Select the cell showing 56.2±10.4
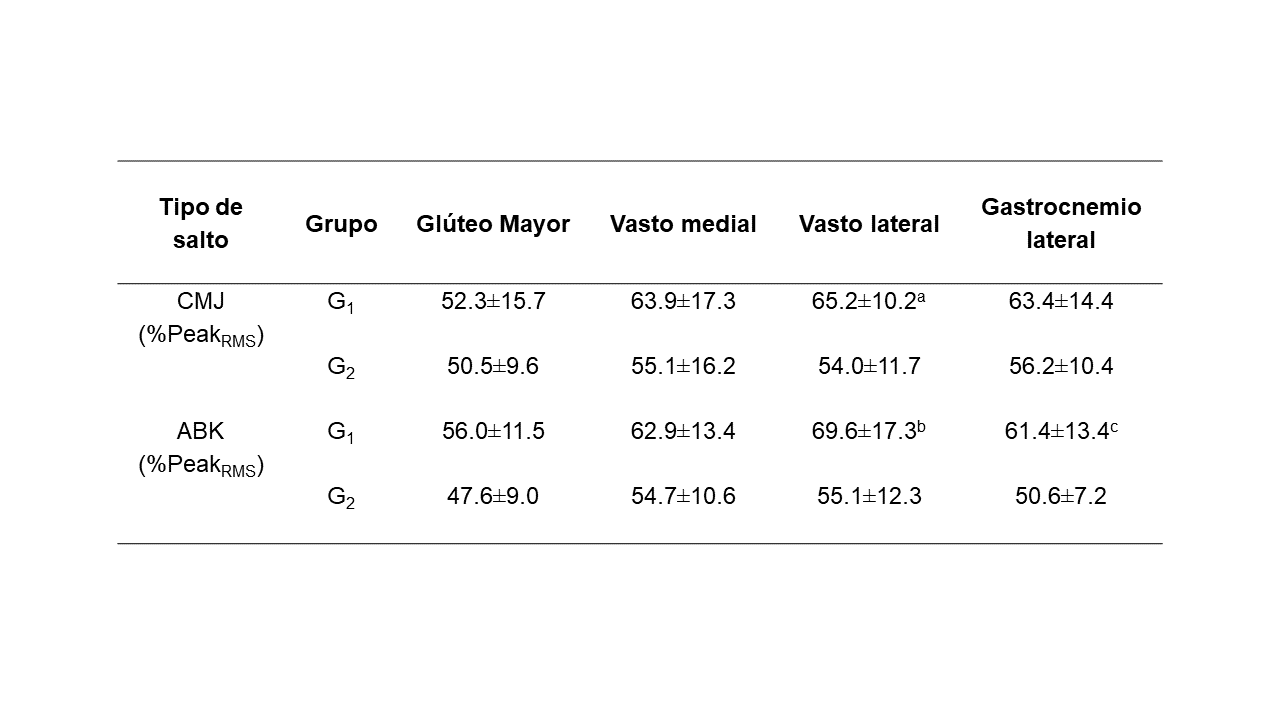This screenshot has height=720, width=1280. [1061, 366]
